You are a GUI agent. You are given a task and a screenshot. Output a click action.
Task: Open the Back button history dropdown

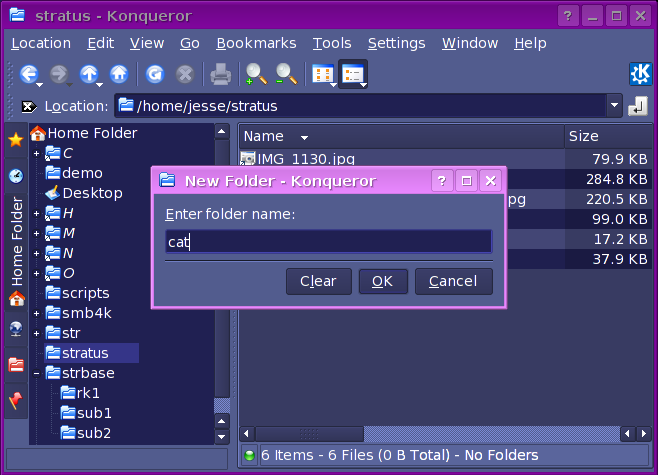pos(40,85)
